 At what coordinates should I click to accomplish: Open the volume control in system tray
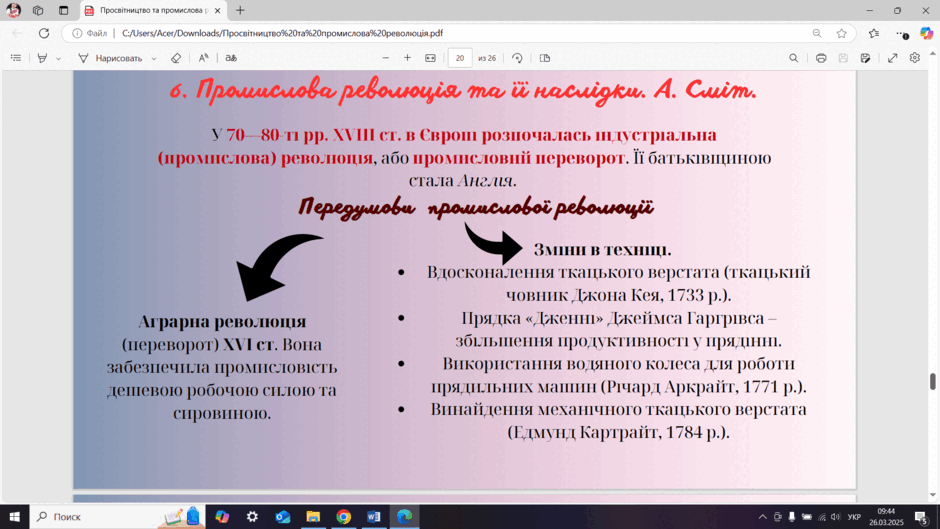(836, 516)
